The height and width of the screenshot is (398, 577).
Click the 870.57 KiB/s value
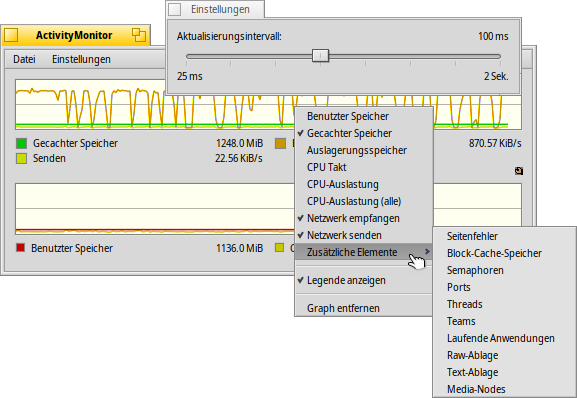495,143
